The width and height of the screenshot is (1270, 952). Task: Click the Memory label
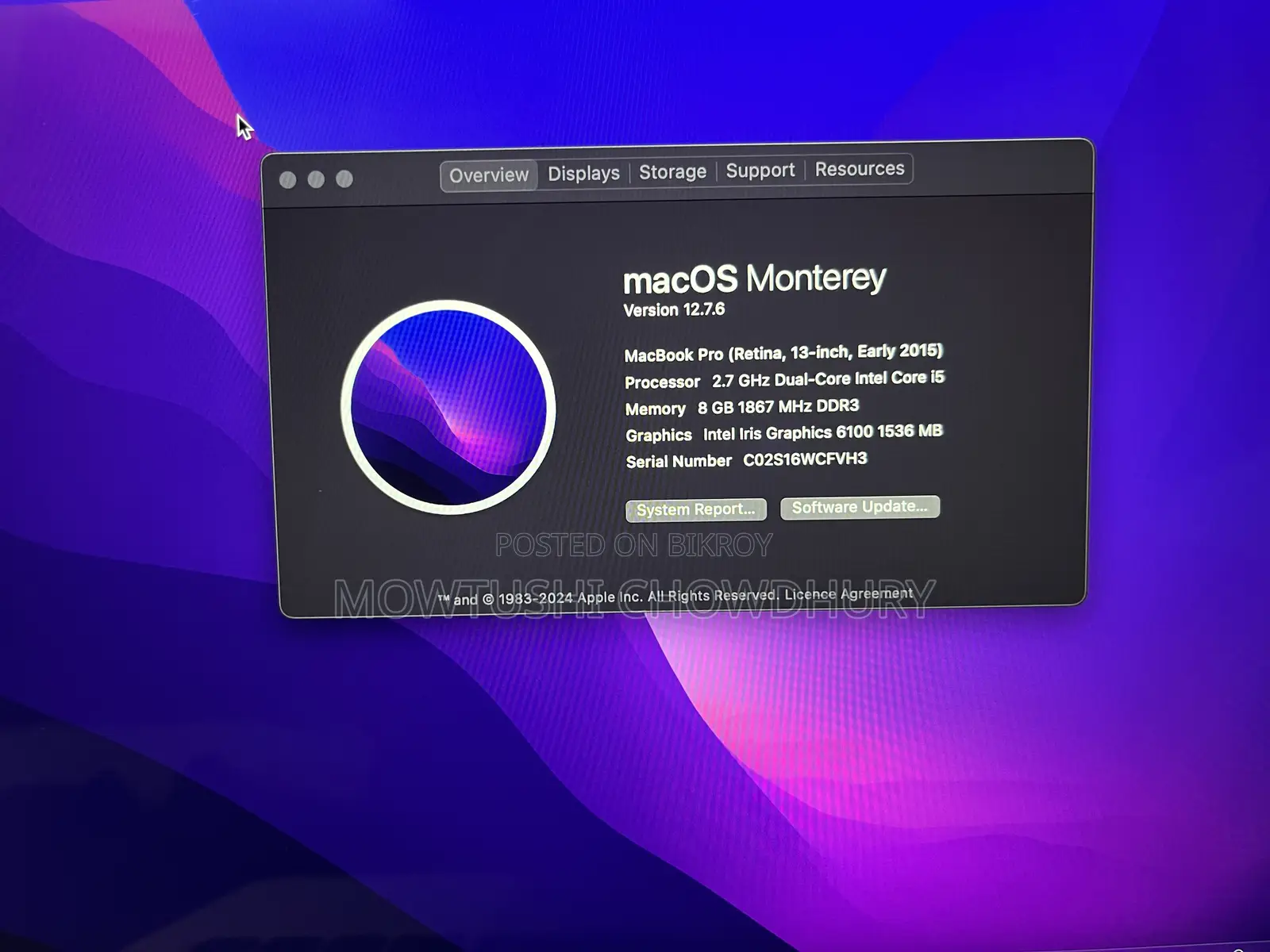click(655, 409)
